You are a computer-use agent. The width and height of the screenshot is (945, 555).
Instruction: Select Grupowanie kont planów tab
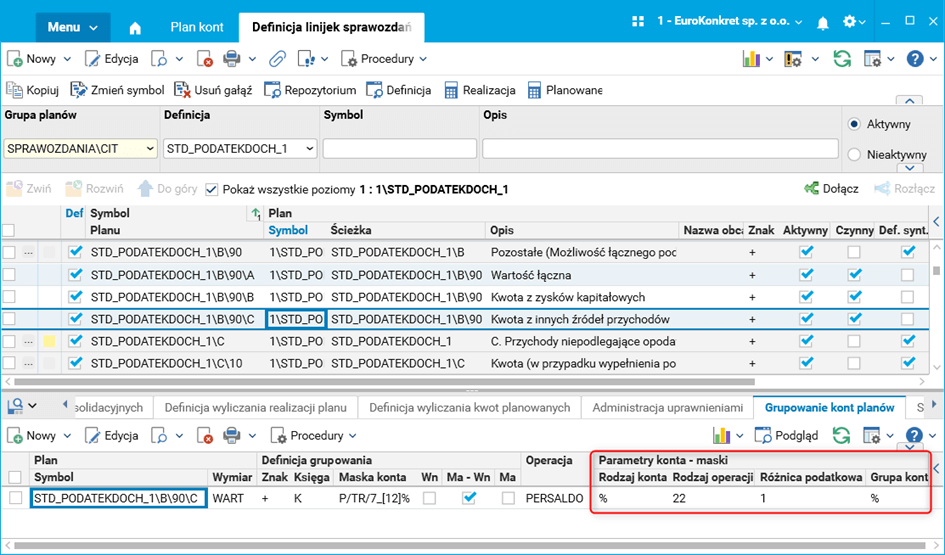829,407
